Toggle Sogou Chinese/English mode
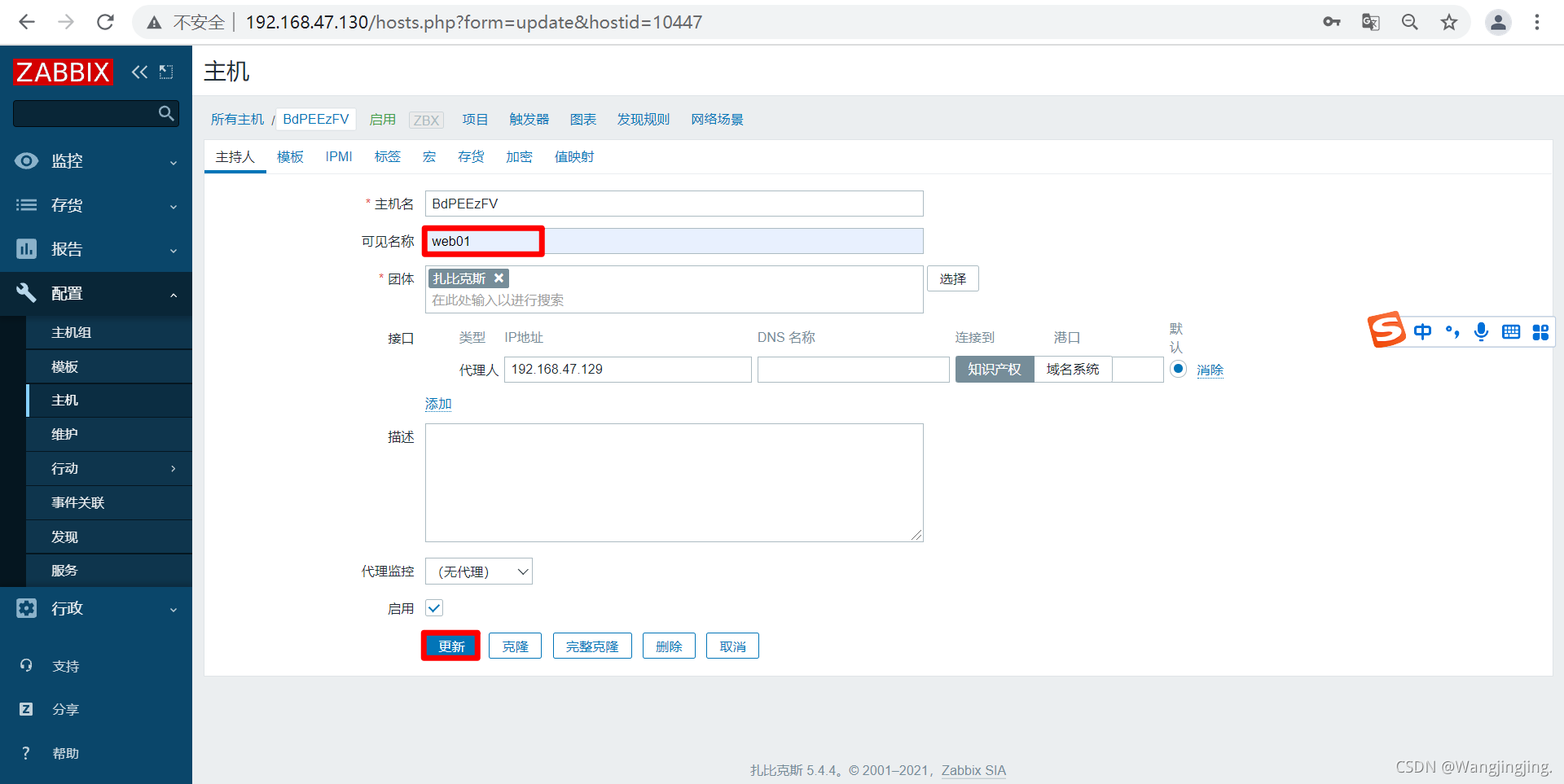 pyautogui.click(x=1423, y=331)
